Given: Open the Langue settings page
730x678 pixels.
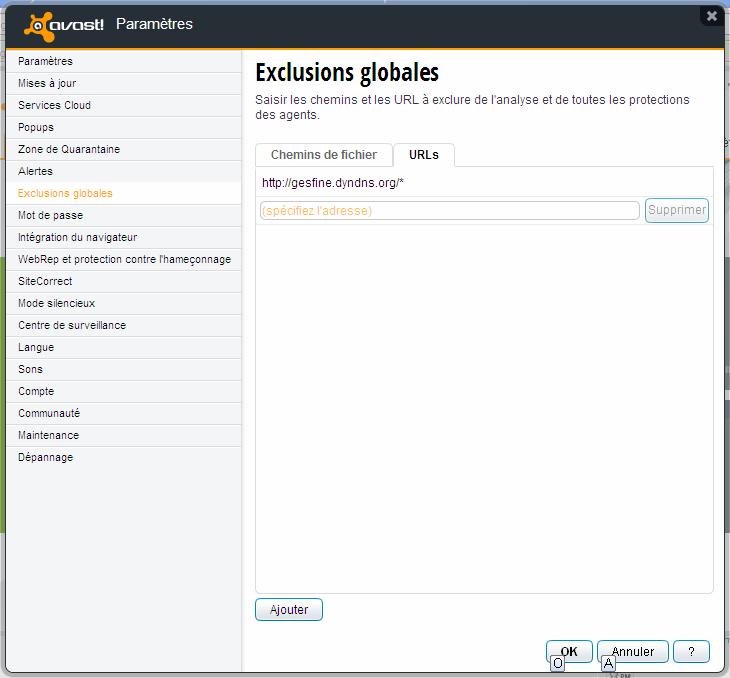Looking at the screenshot, I should [36, 347].
